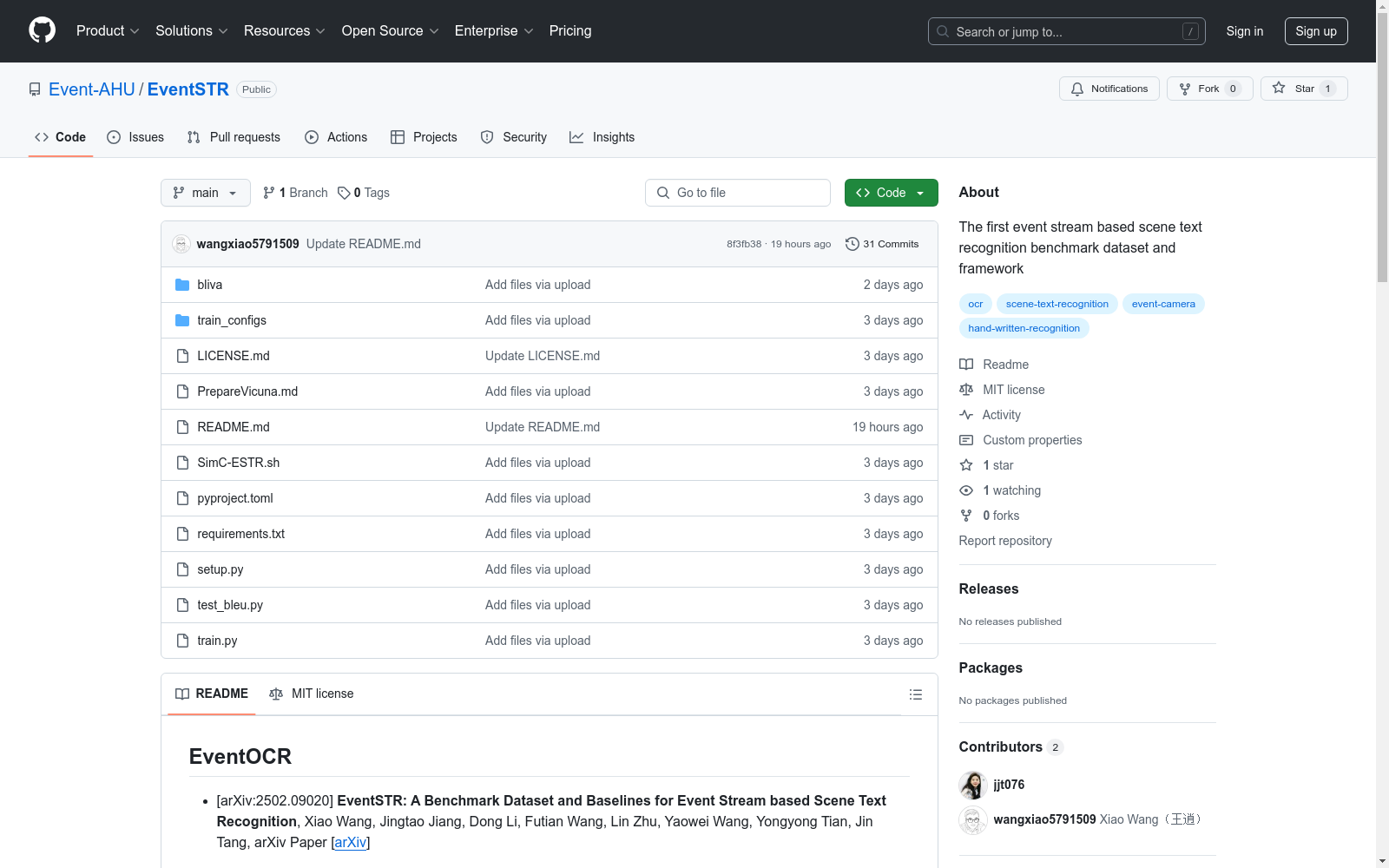Click the LICENSE.md file icon
The image size is (1389, 868).
182,356
